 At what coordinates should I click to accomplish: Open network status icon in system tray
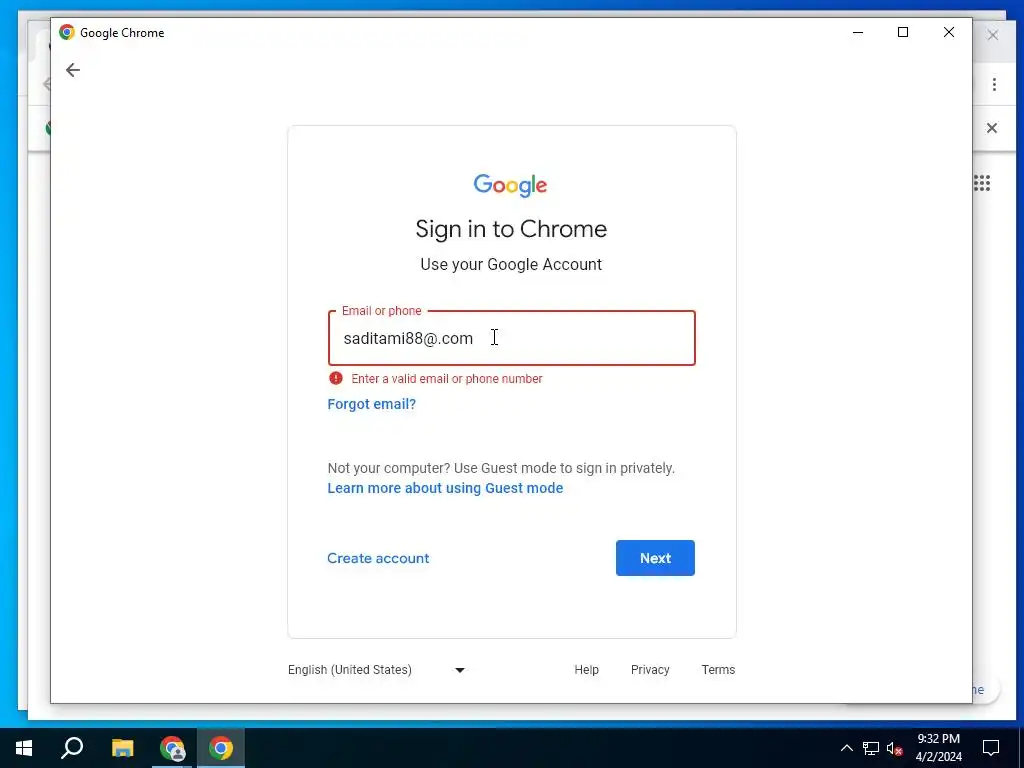(x=871, y=748)
